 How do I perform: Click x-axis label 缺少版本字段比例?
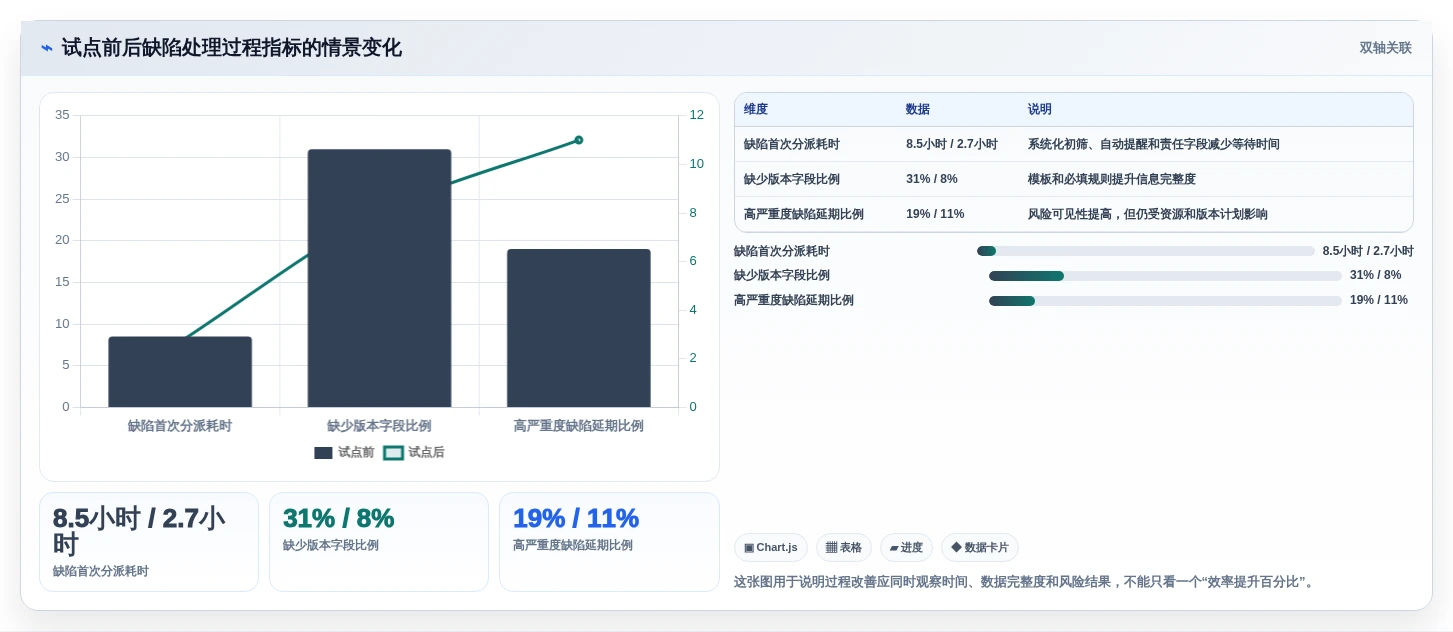(x=379, y=426)
